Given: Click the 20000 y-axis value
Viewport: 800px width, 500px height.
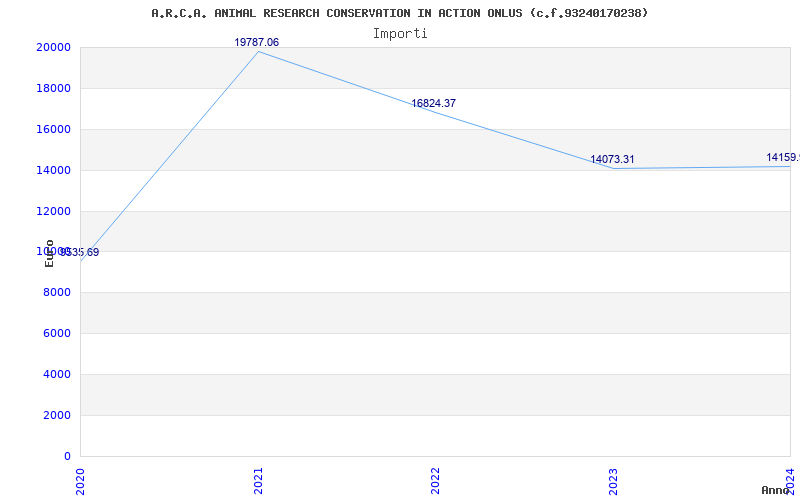Looking at the screenshot, I should click(x=53, y=47).
